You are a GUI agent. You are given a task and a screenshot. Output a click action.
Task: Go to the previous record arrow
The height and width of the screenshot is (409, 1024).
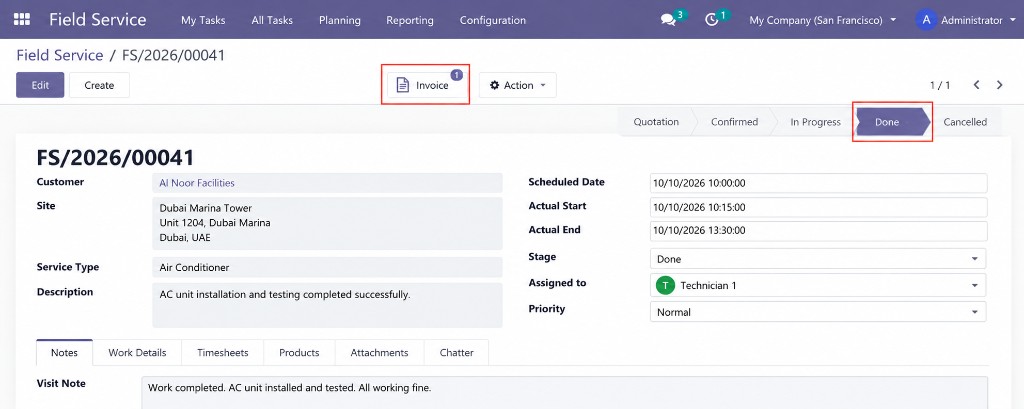pyautogui.click(x=977, y=85)
